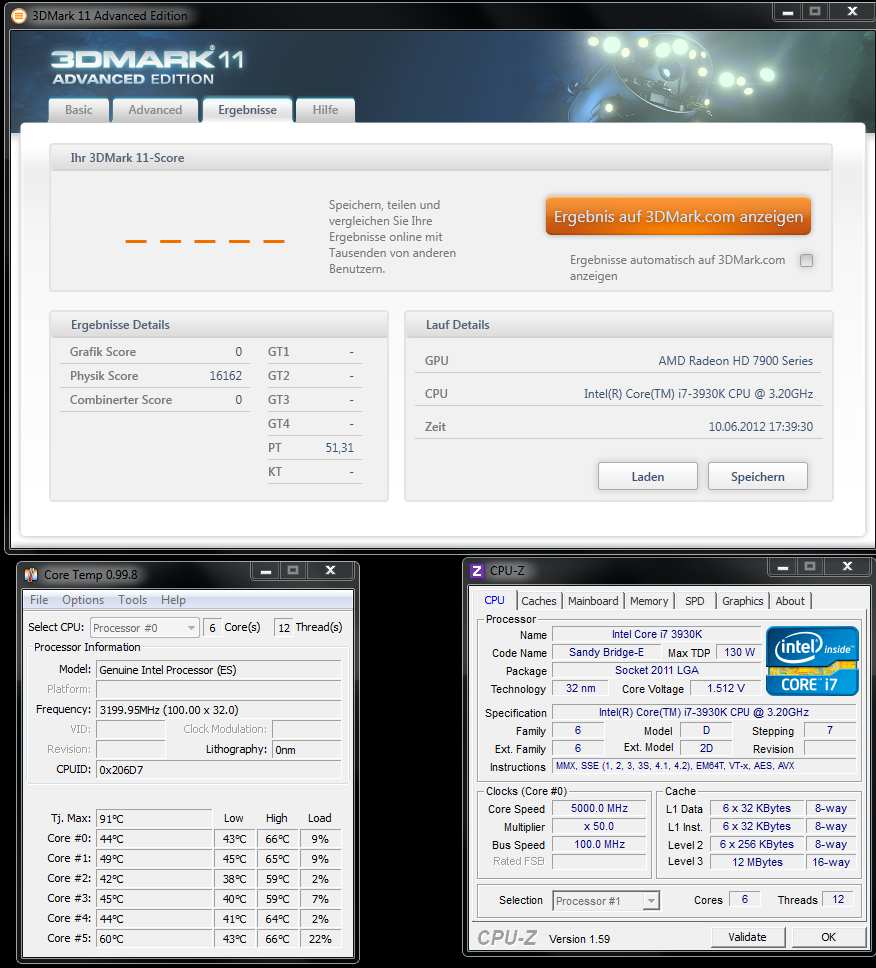Screen dimensions: 876x968
Task: Click the PT value 51,31
Action: (340, 448)
